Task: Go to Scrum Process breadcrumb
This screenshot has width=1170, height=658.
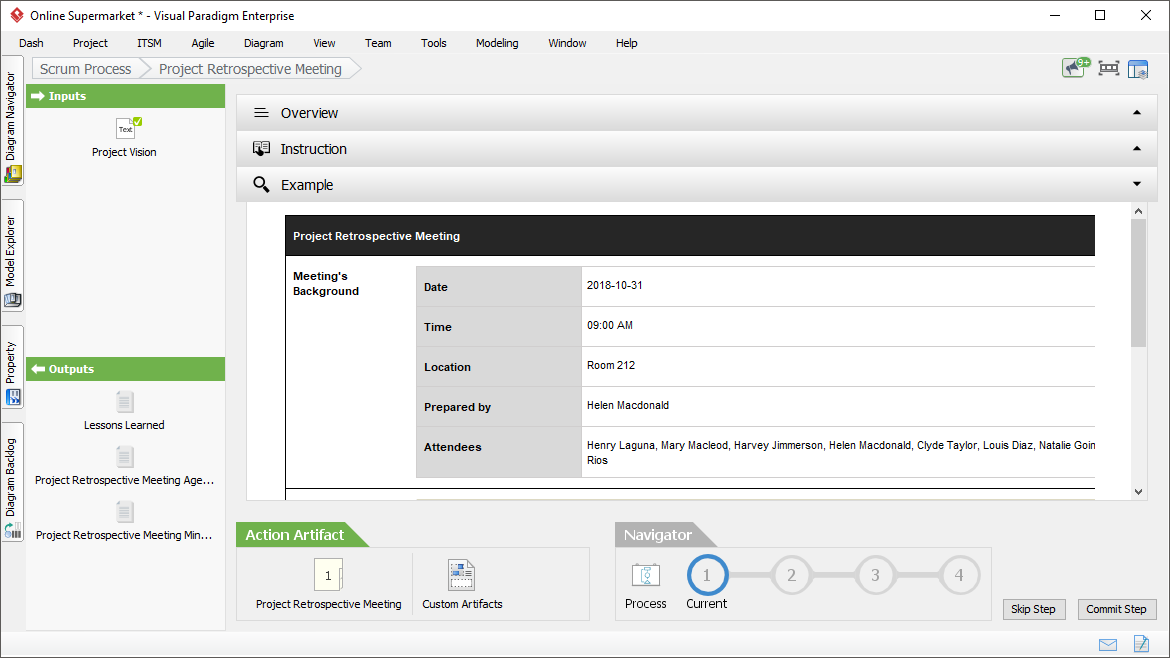Action: 86,69
